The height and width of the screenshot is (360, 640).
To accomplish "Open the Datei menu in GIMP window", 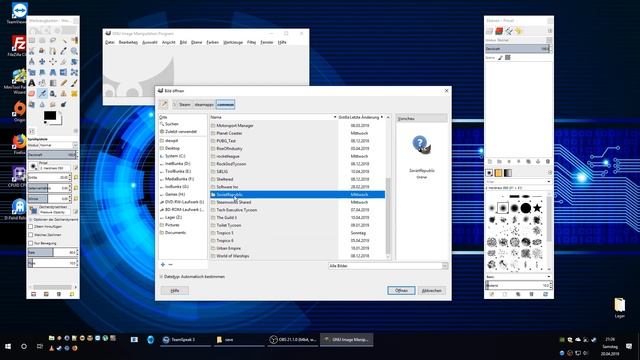I will click(x=110, y=42).
